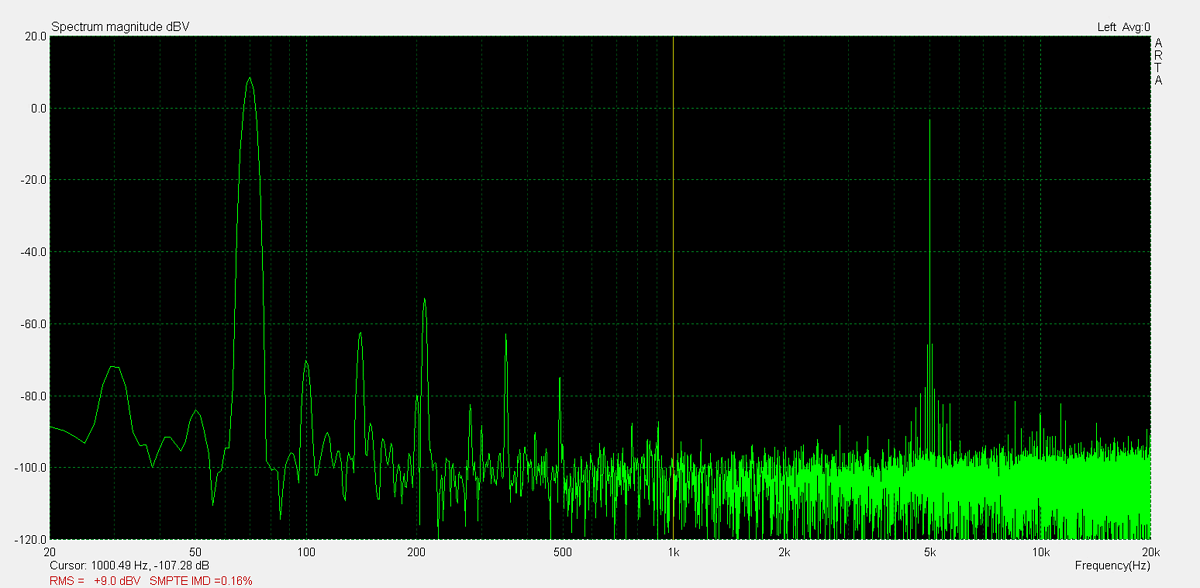The height and width of the screenshot is (588, 1200).
Task: Click the 10k tick label on frequency axis
Action: (1040, 552)
